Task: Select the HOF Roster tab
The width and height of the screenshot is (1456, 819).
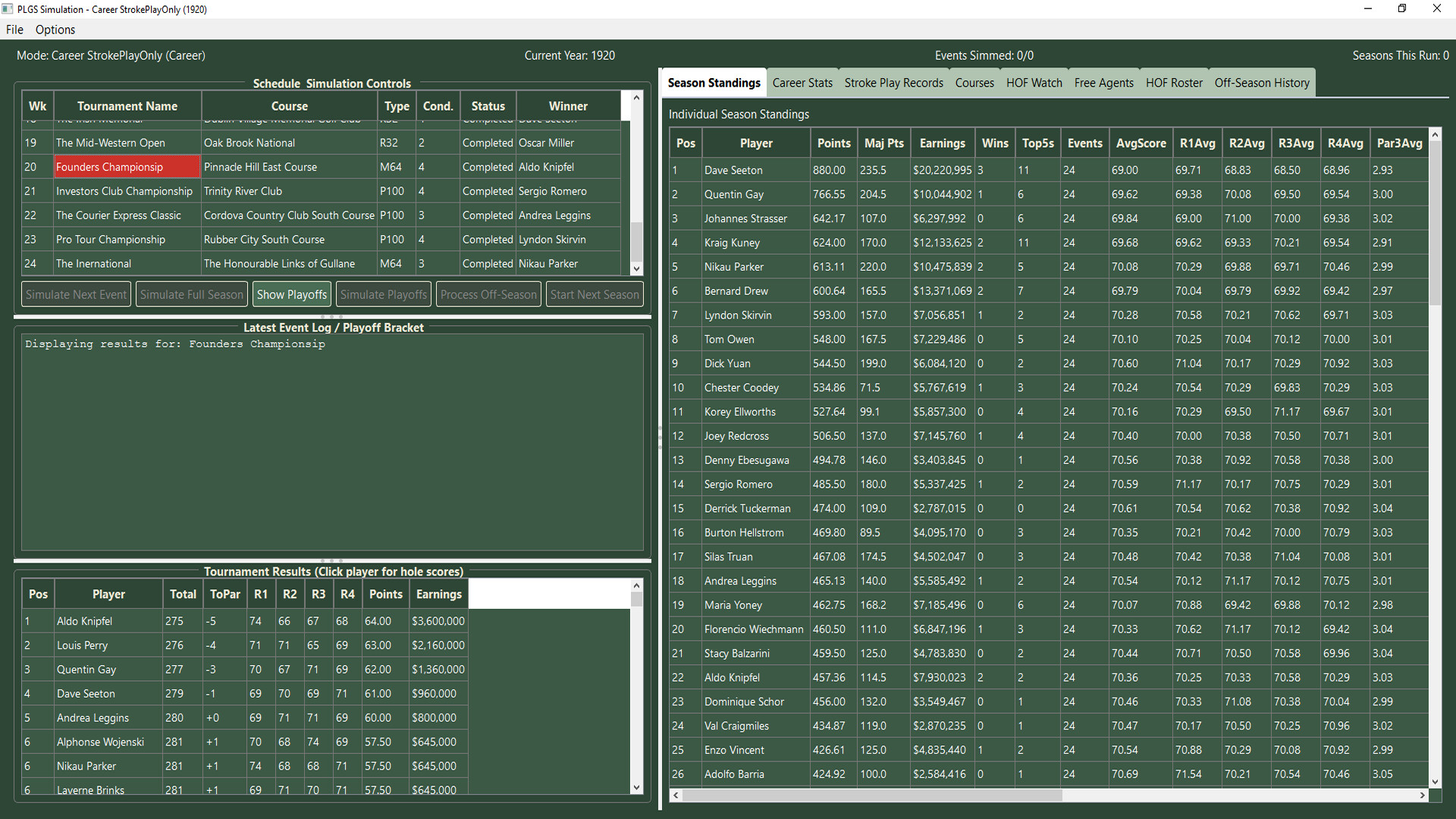Action: click(x=1174, y=82)
